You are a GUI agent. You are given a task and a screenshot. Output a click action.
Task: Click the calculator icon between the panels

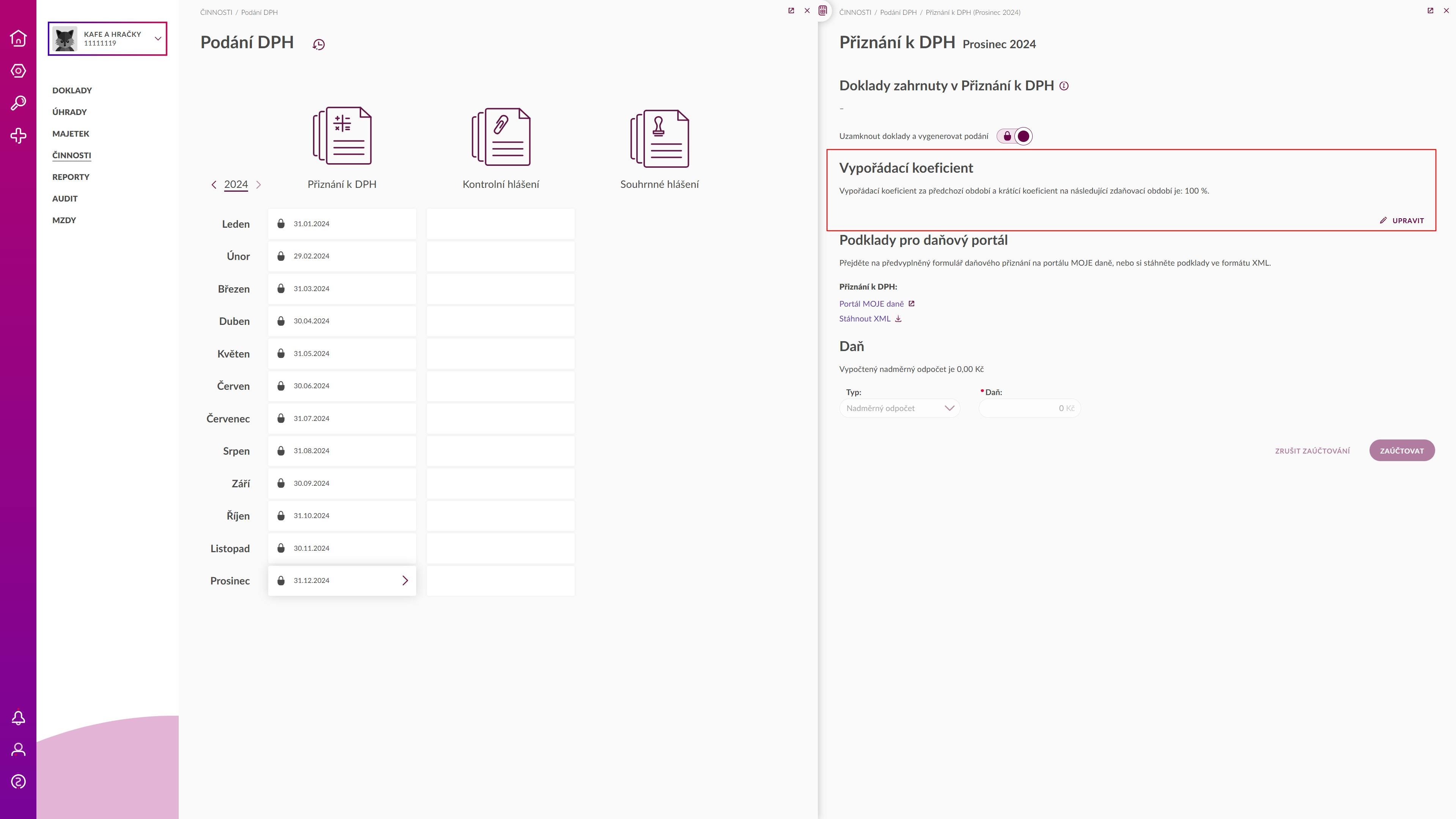[x=823, y=10]
